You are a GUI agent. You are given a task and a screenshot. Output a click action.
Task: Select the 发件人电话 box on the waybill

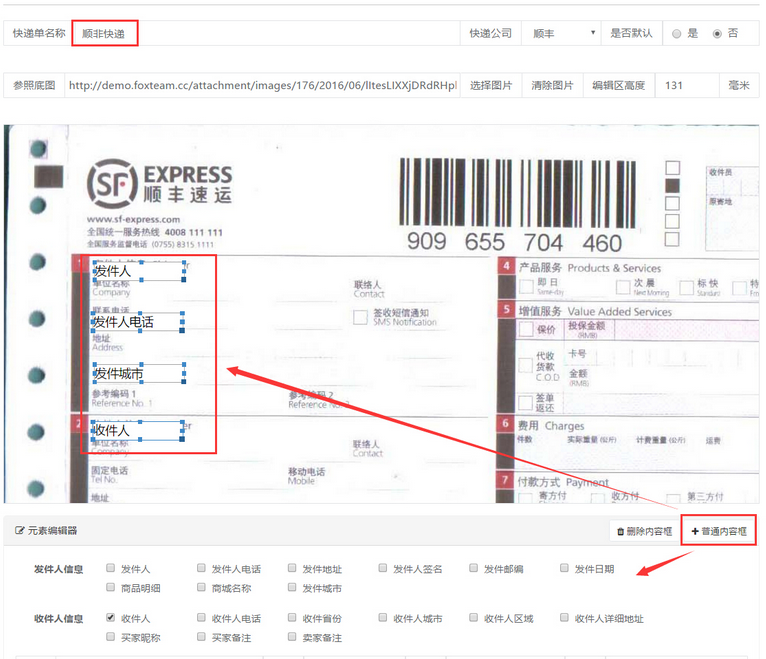(137, 322)
